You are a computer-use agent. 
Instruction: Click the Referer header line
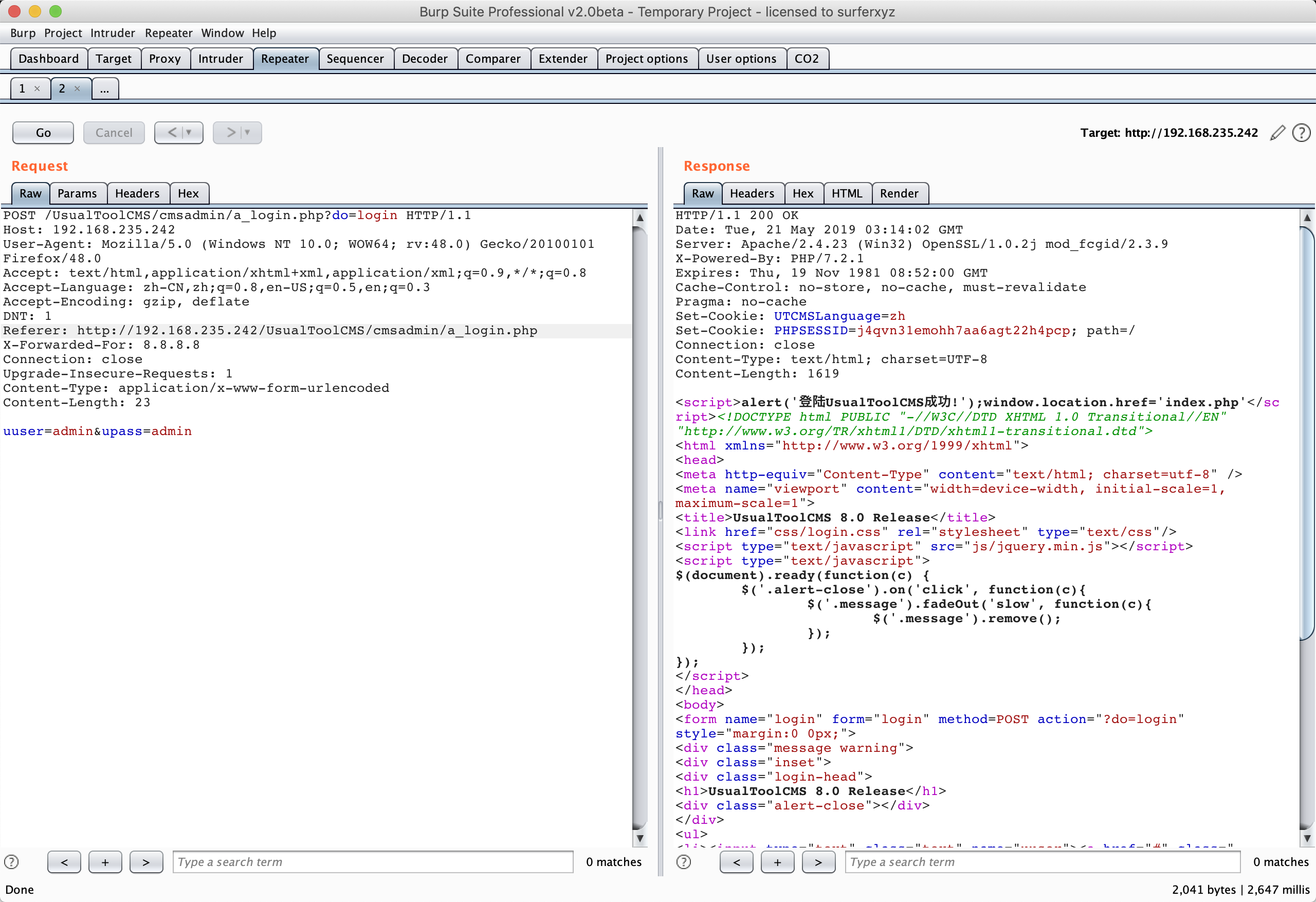(270, 330)
